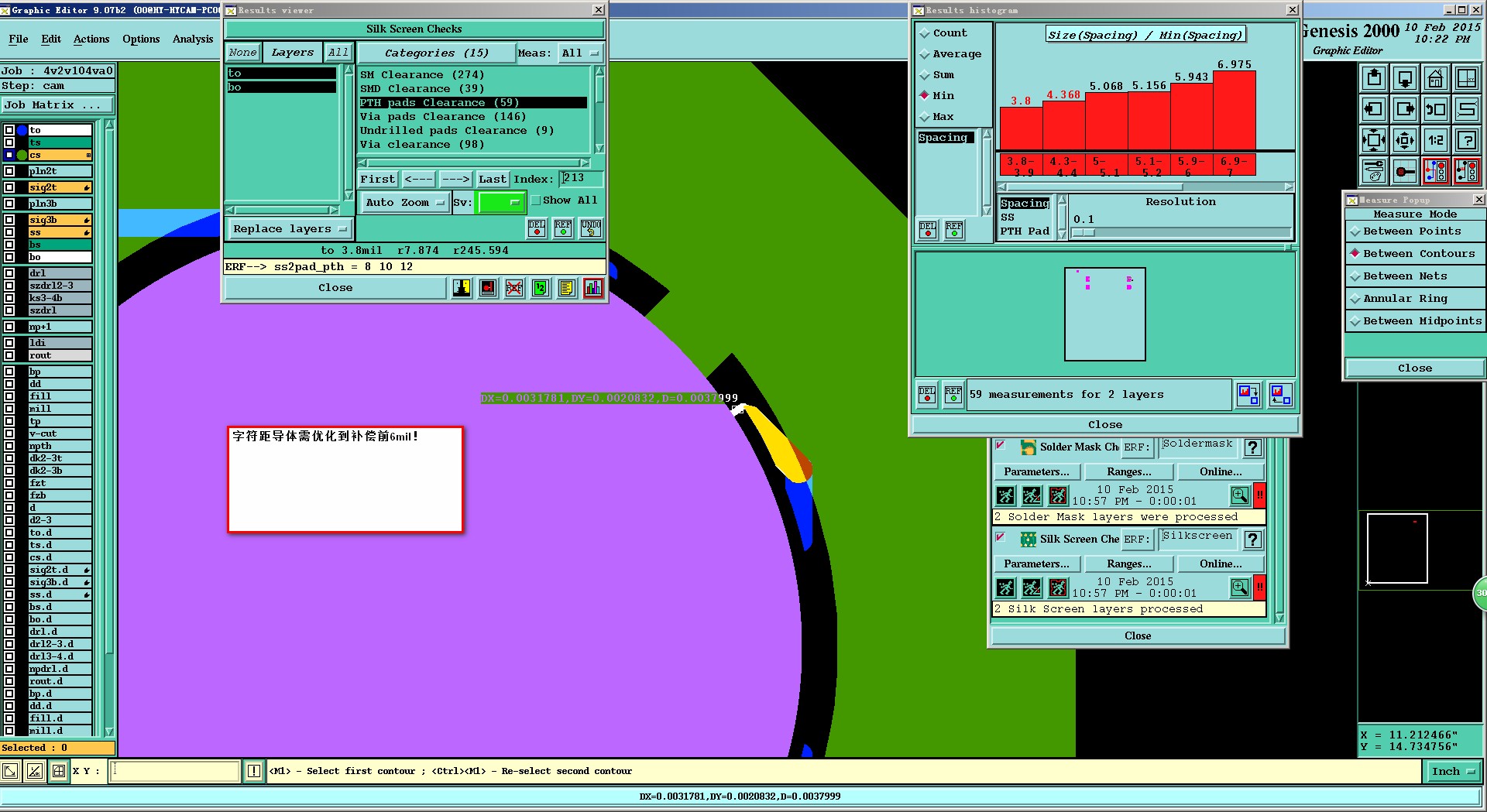1487x812 pixels.
Task: Click Ranges button under Silk Screen Check
Action: 1128,564
